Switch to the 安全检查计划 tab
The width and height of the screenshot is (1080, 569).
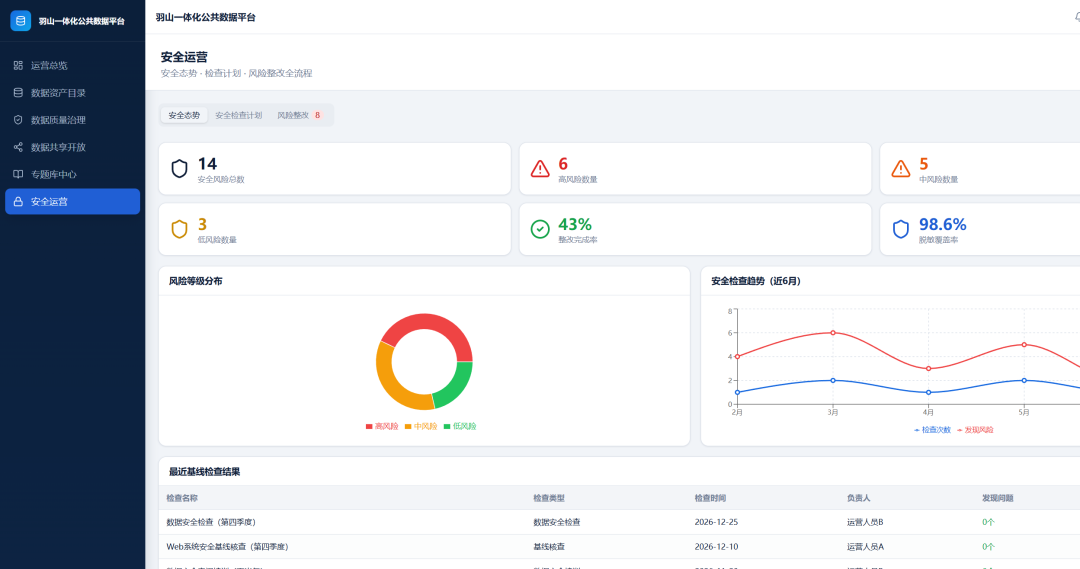click(x=238, y=115)
